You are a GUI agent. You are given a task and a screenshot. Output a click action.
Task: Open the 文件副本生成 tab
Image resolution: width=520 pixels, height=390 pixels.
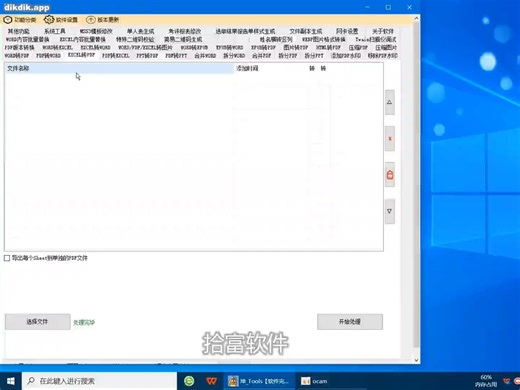(306, 32)
